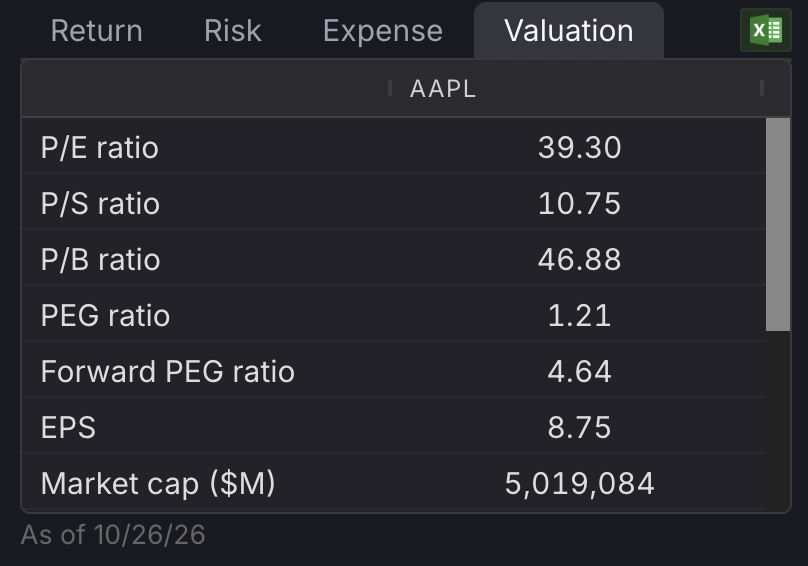Screen dimensions: 808x566
Task: Click the P/S value 10.75
Action: (580, 203)
